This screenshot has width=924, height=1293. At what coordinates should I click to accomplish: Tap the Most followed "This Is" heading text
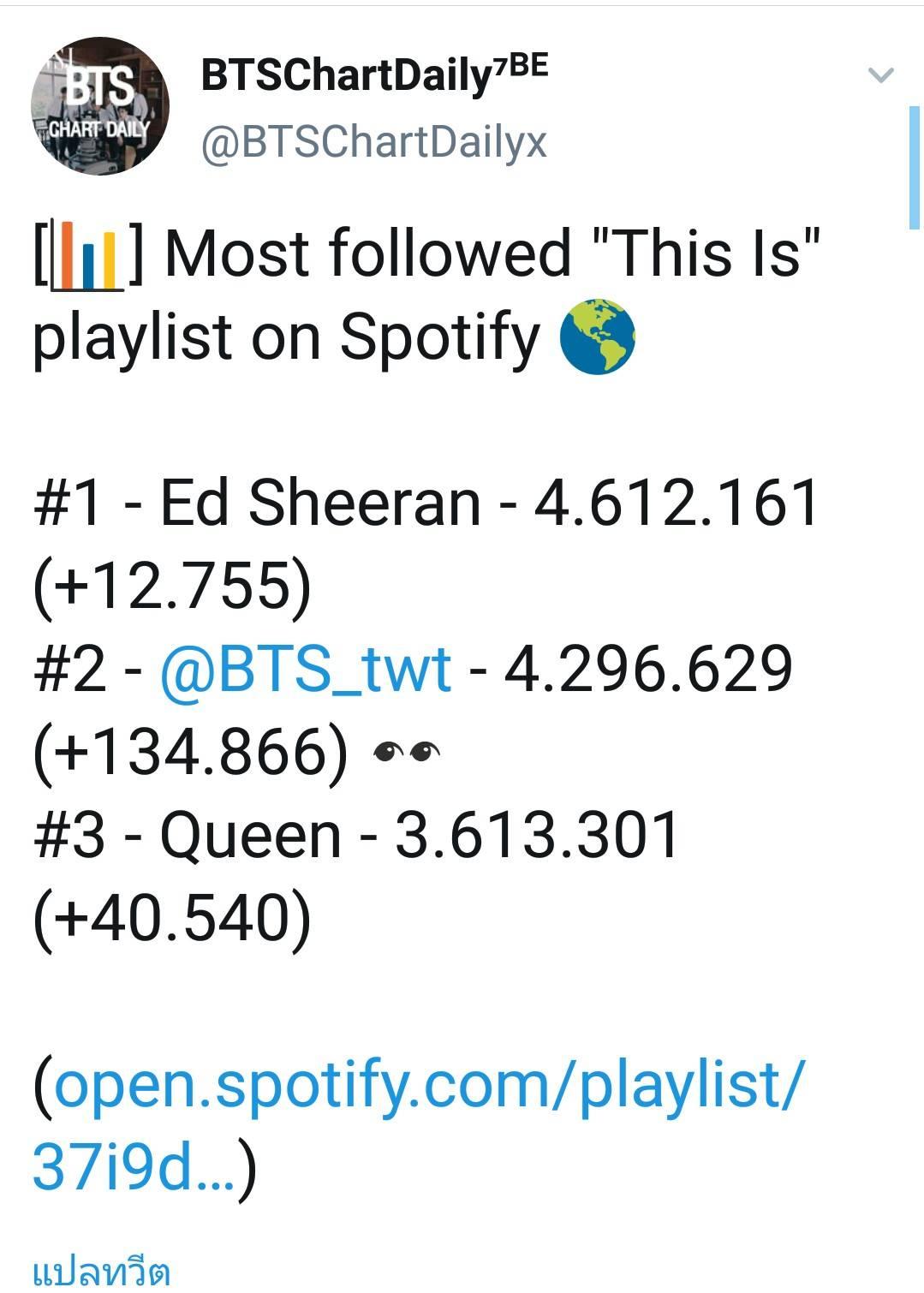point(492,253)
